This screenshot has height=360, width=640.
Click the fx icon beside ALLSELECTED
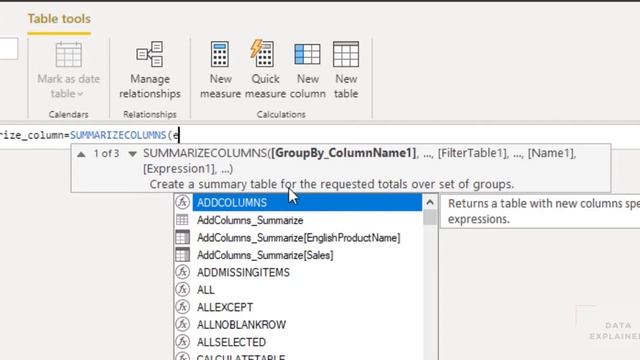(x=182, y=342)
